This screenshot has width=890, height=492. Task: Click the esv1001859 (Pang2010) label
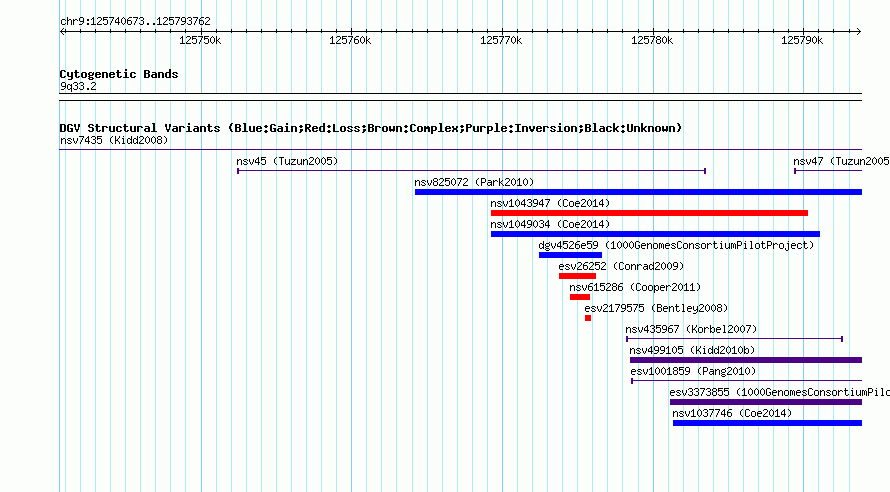[693, 371]
